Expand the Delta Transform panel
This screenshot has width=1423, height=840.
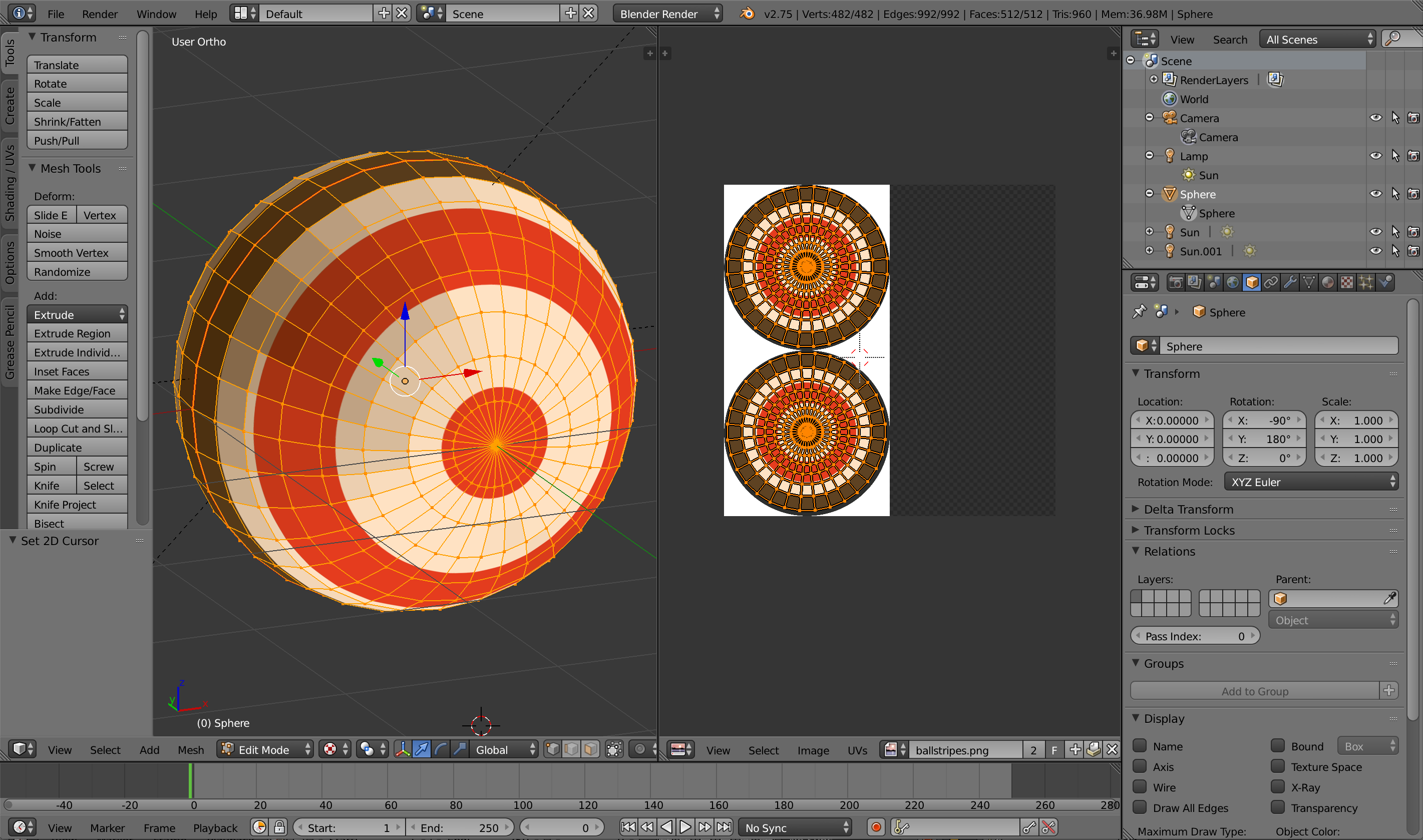click(x=1189, y=510)
